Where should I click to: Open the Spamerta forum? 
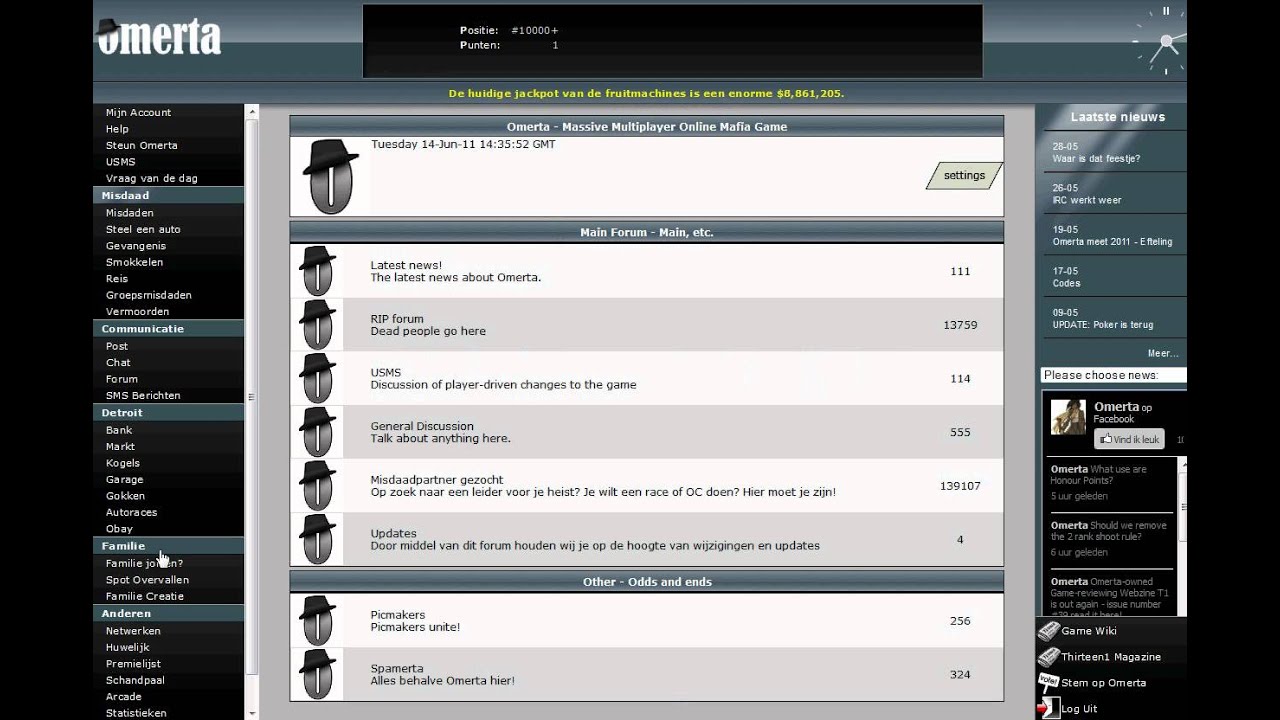click(x=397, y=669)
